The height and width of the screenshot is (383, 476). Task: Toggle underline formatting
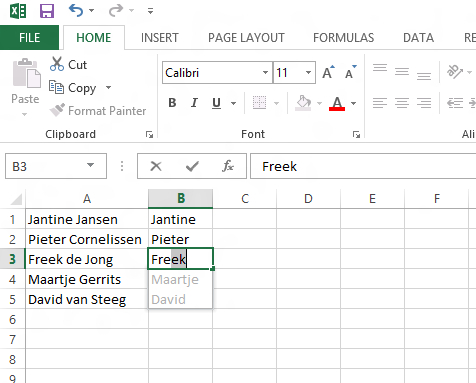tap(216, 103)
